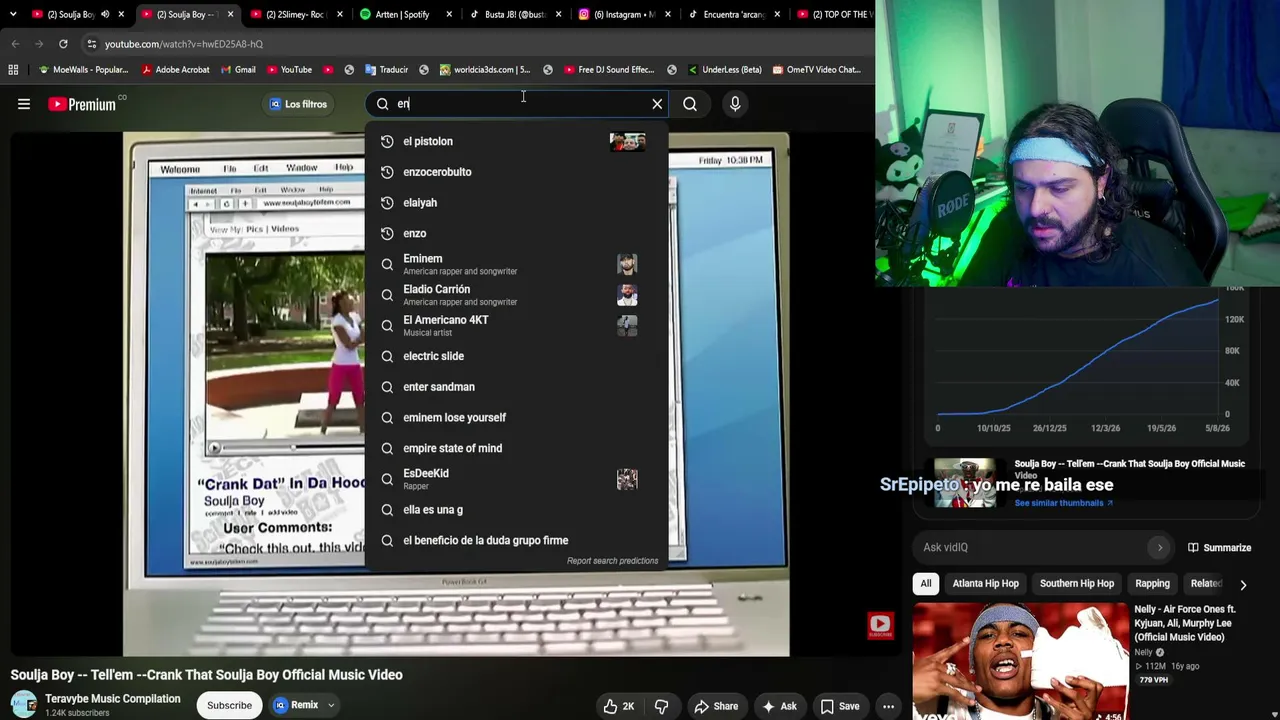Report search predictions link

(612, 561)
